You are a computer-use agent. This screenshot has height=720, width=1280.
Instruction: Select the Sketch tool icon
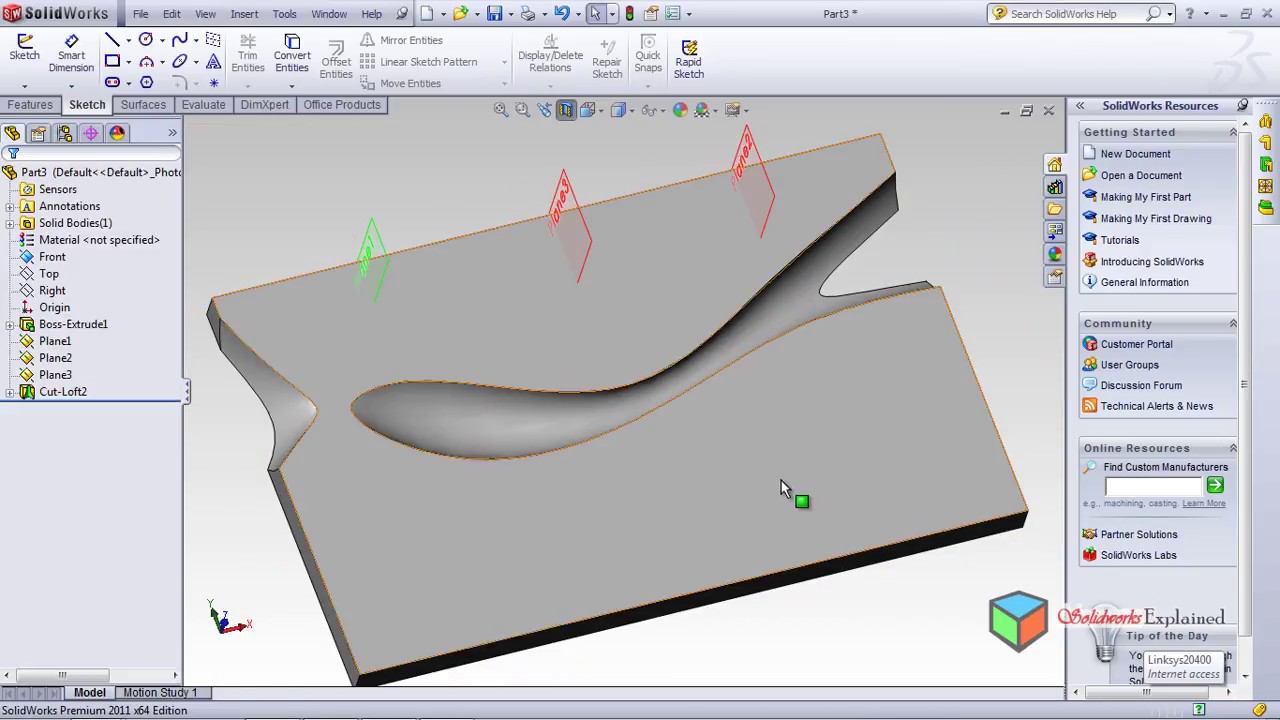click(24, 47)
